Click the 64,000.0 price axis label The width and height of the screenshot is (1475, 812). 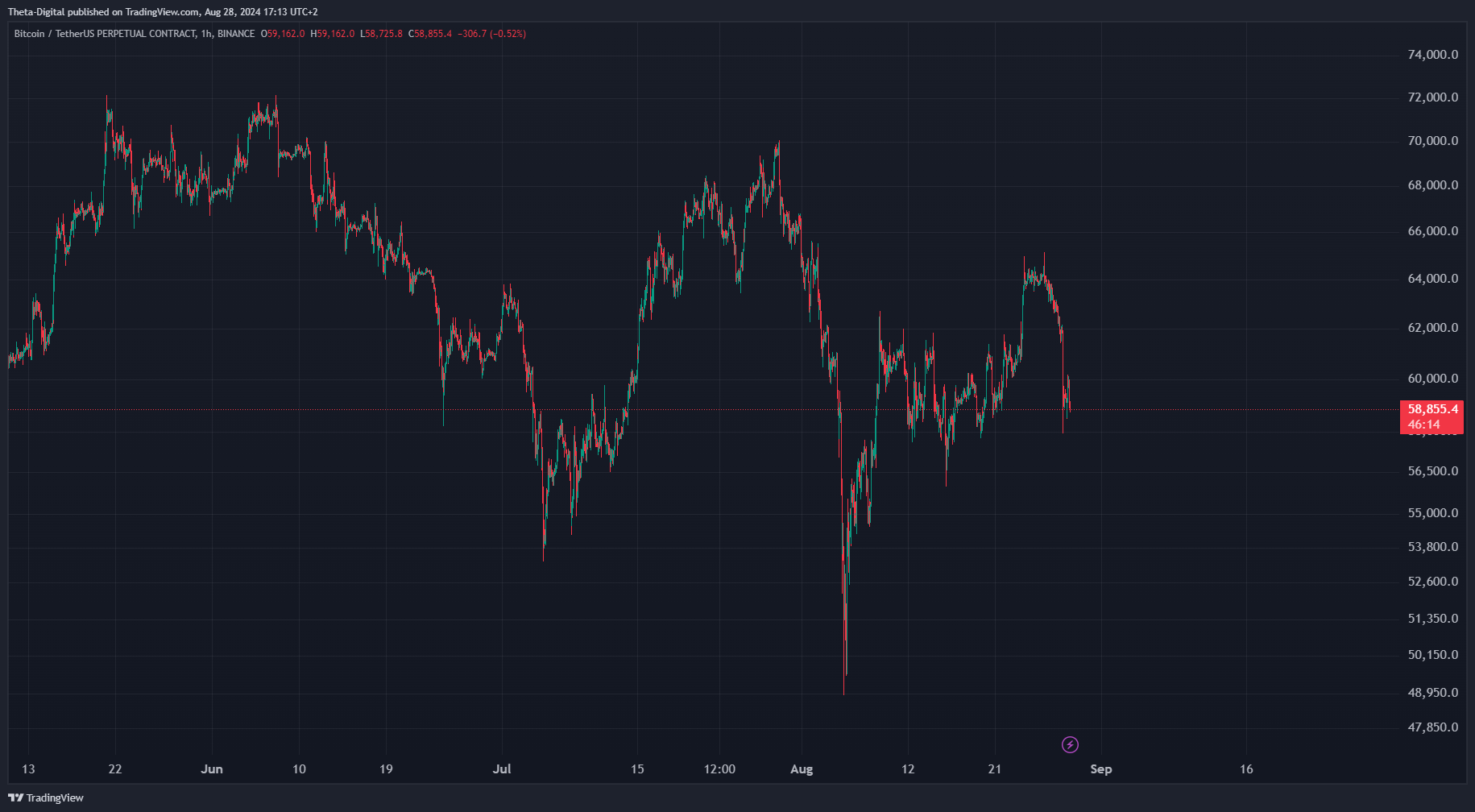pos(1433,279)
